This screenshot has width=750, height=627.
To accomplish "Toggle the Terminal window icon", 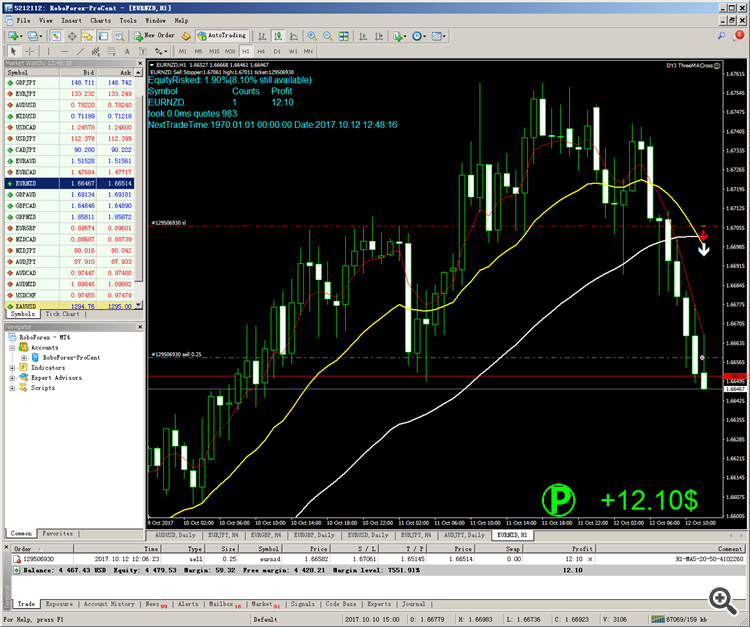I will click(x=103, y=36).
